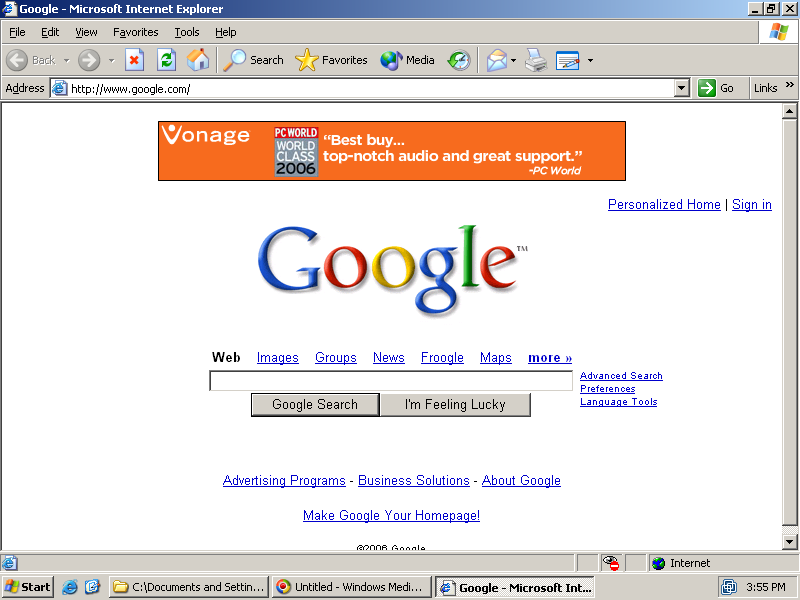
Task: Open the Maps link
Action: [496, 358]
